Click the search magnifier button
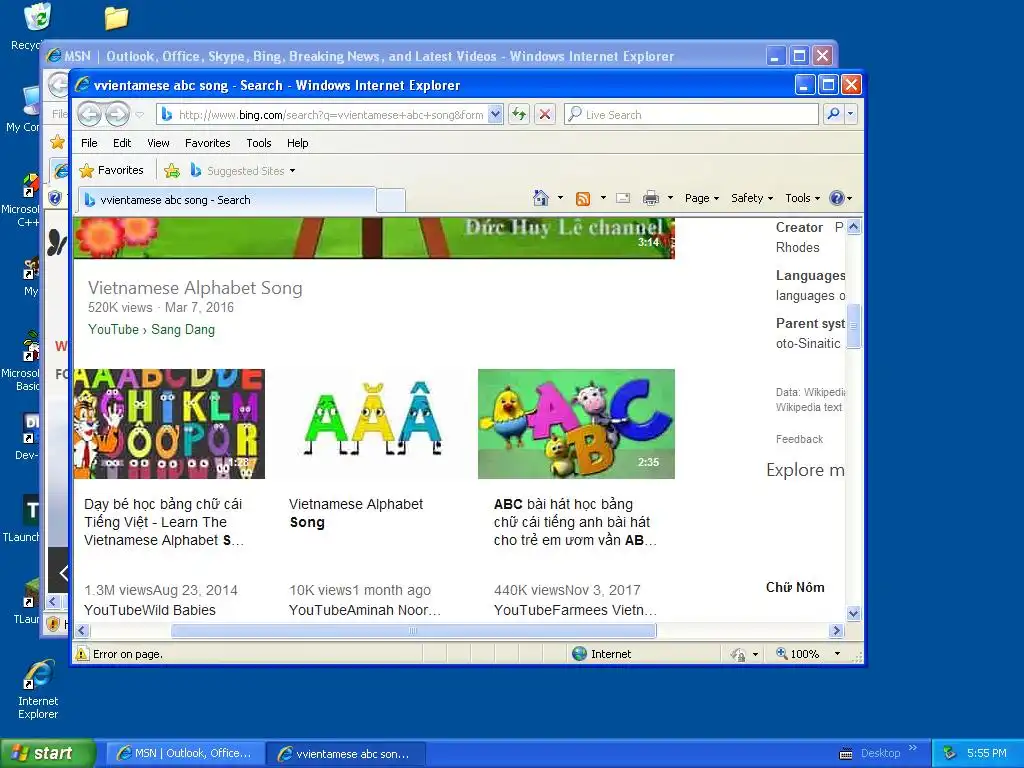This screenshot has width=1024, height=768. pos(833,114)
